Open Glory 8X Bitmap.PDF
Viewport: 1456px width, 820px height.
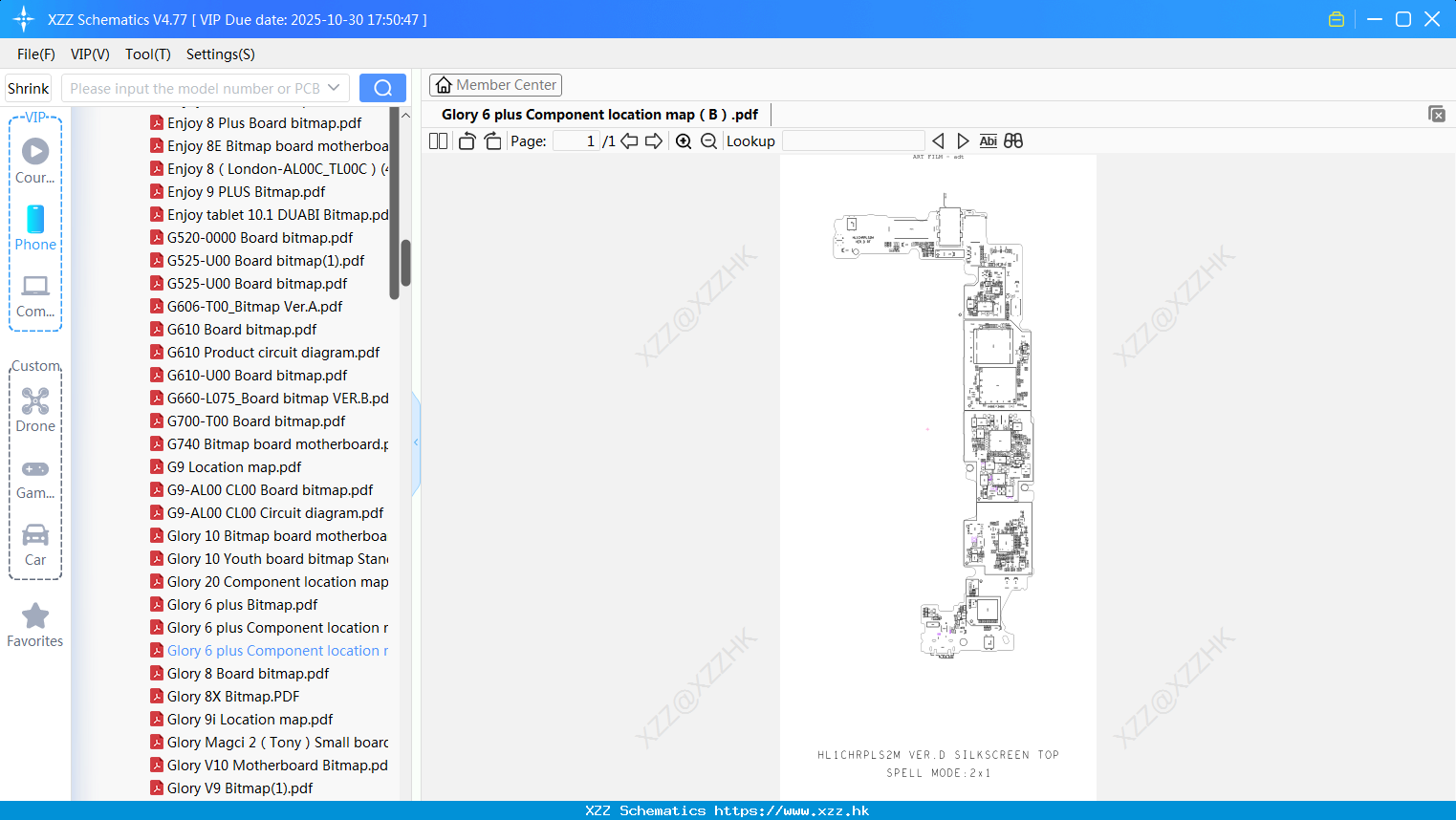(233, 696)
